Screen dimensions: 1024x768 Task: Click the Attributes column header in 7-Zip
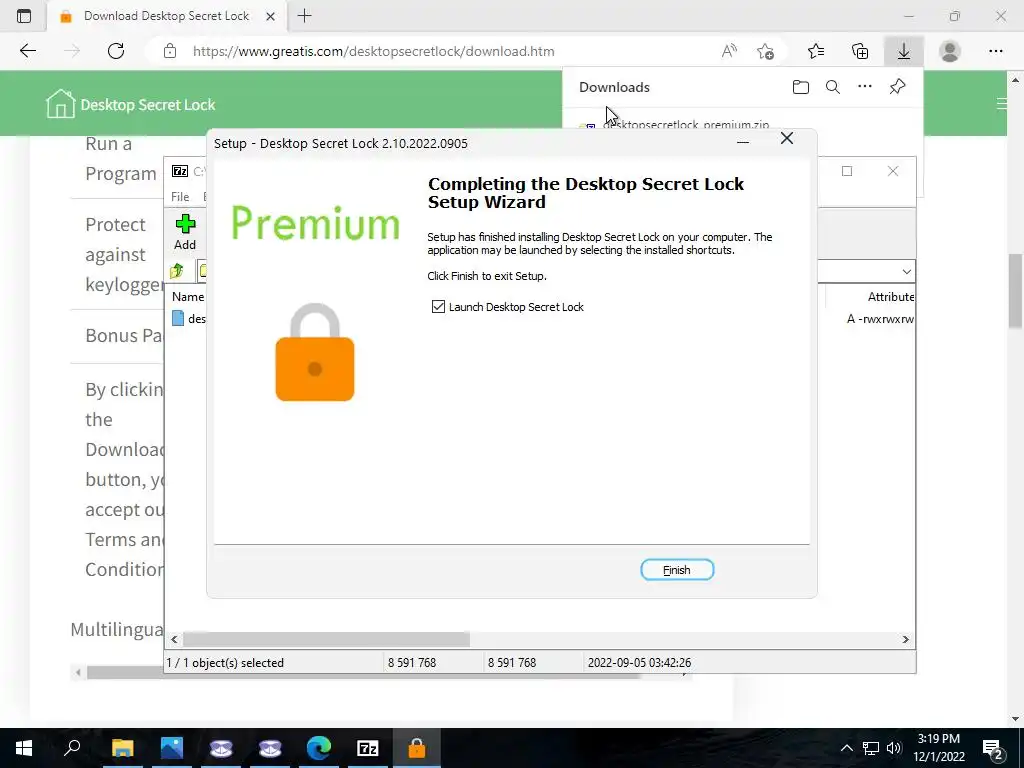(x=891, y=296)
